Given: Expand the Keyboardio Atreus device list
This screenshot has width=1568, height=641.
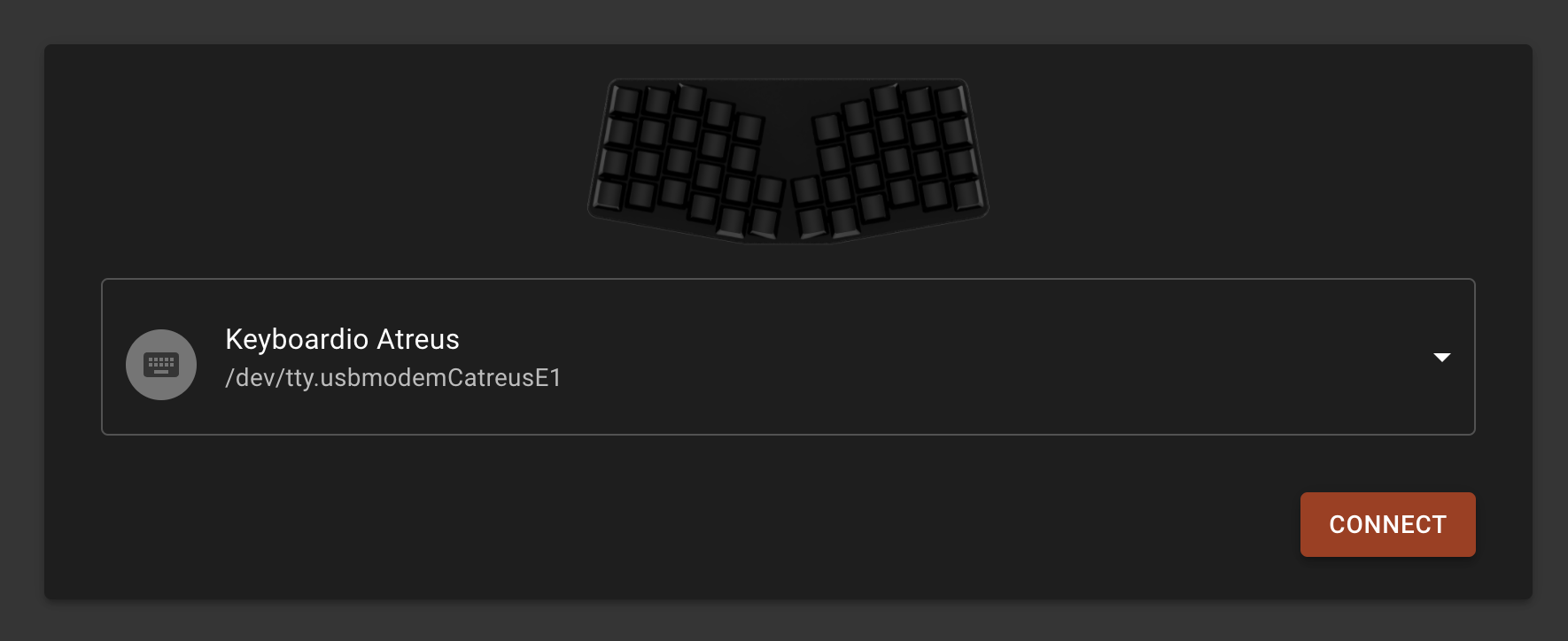Looking at the screenshot, I should (1443, 357).
